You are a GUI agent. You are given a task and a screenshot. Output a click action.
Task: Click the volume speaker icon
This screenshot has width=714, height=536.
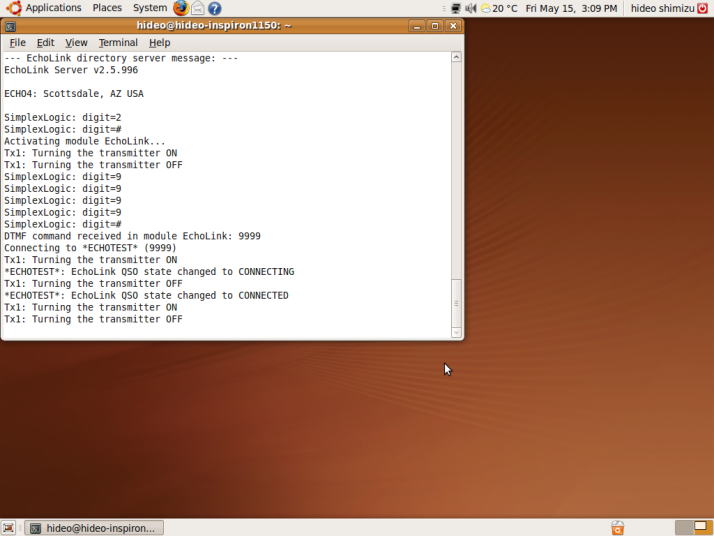[470, 8]
